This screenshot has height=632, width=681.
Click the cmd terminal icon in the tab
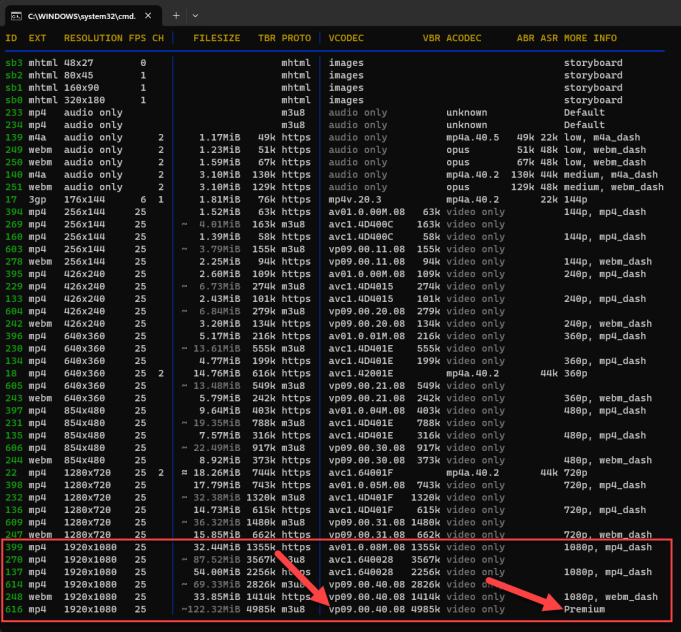pyautogui.click(x=17, y=15)
